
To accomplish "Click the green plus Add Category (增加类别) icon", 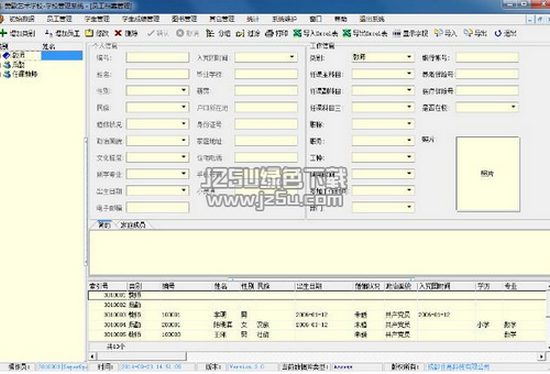I will (4, 33).
